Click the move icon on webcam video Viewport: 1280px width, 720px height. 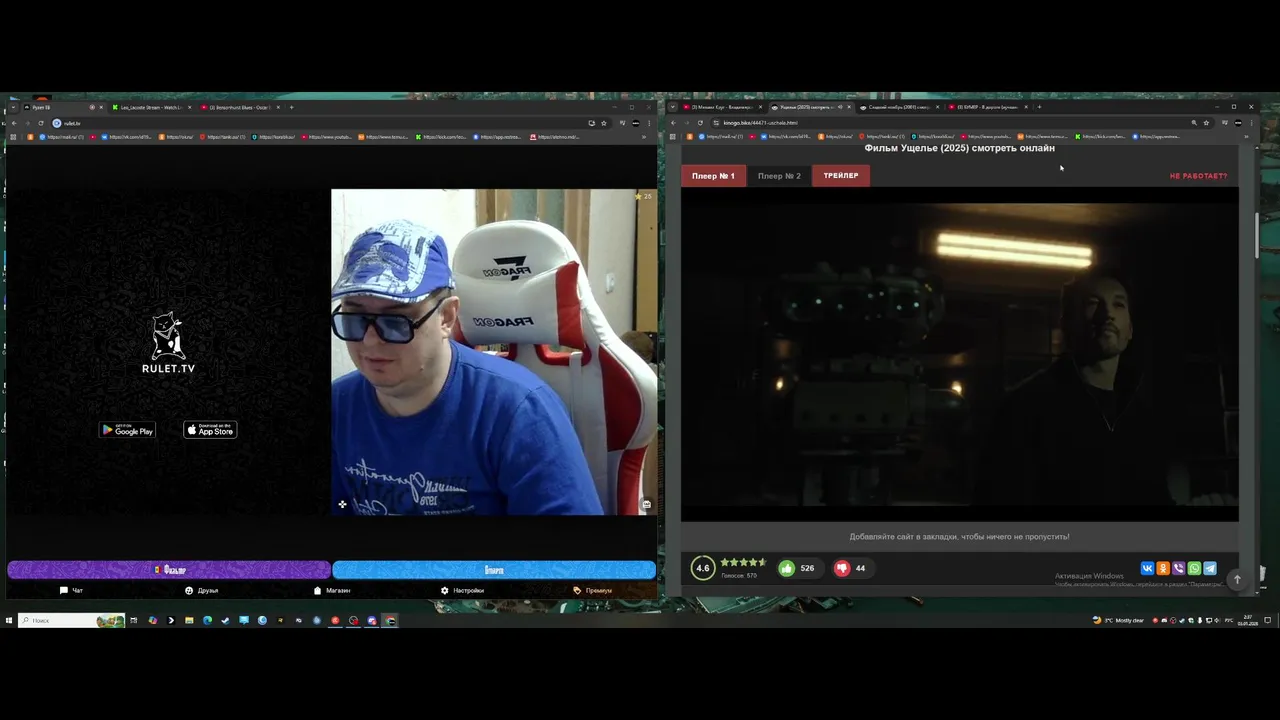[342, 505]
